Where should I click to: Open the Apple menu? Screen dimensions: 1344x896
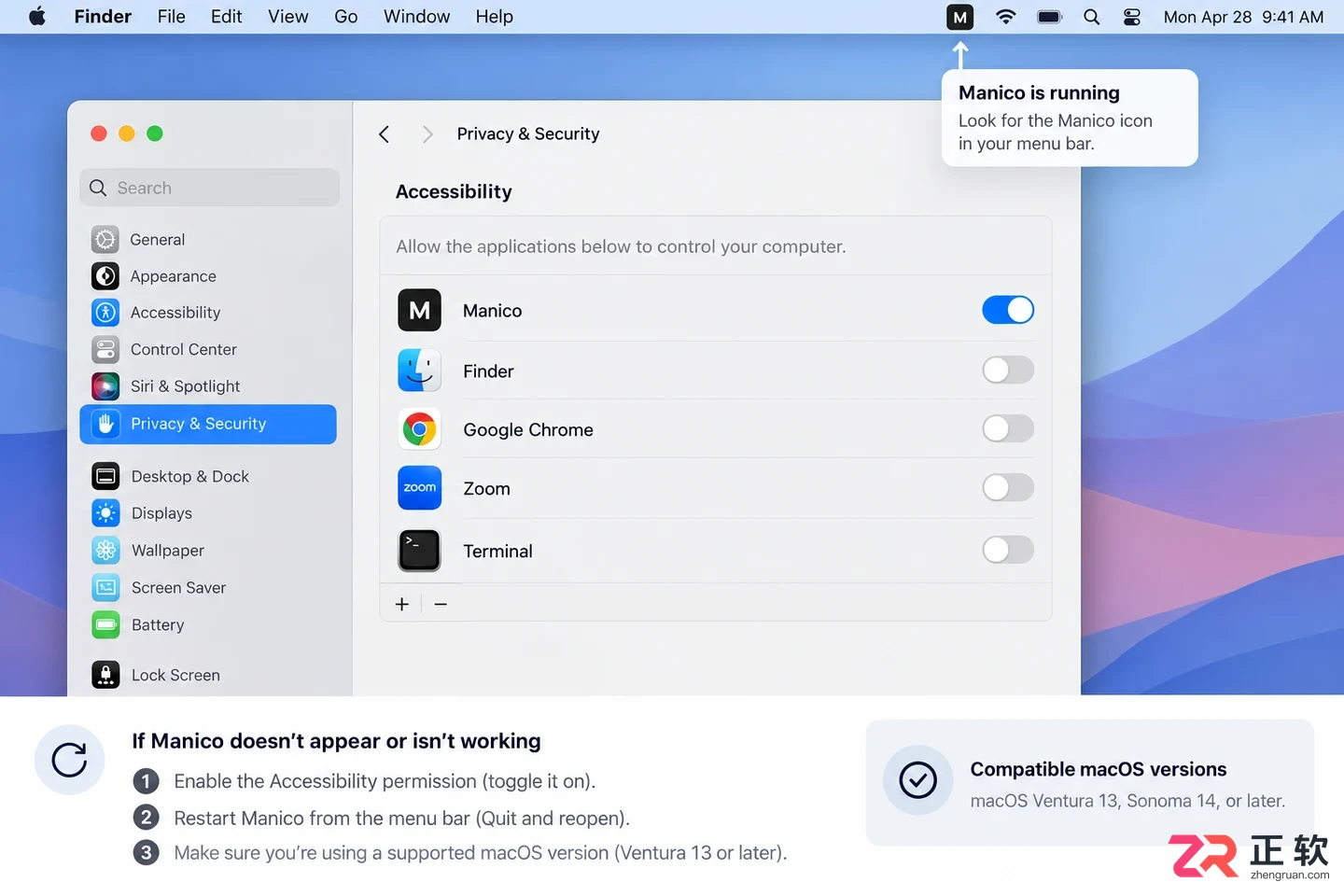click(x=37, y=17)
